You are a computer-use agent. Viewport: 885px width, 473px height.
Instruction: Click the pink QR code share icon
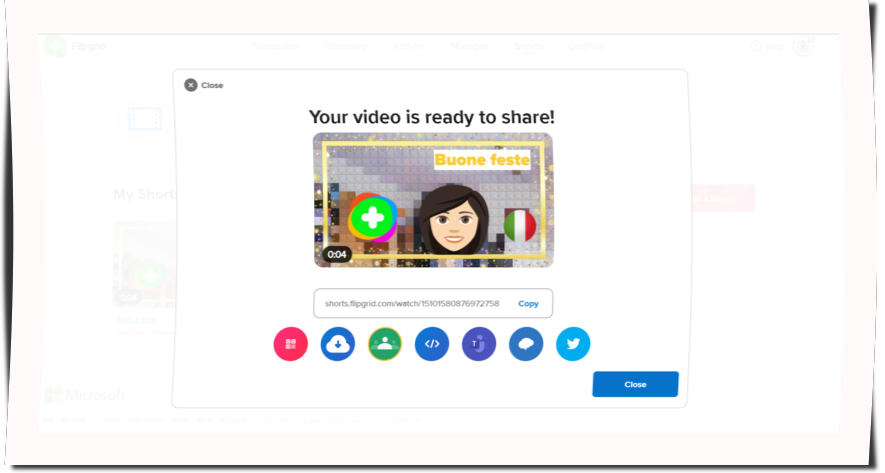(290, 344)
